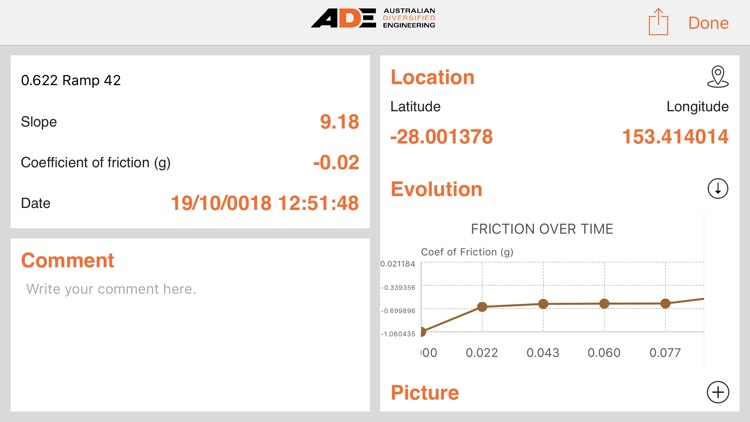
Task: Tap the ADE Australian Diversified Engineering logo
Action: pyautogui.click(x=374, y=18)
